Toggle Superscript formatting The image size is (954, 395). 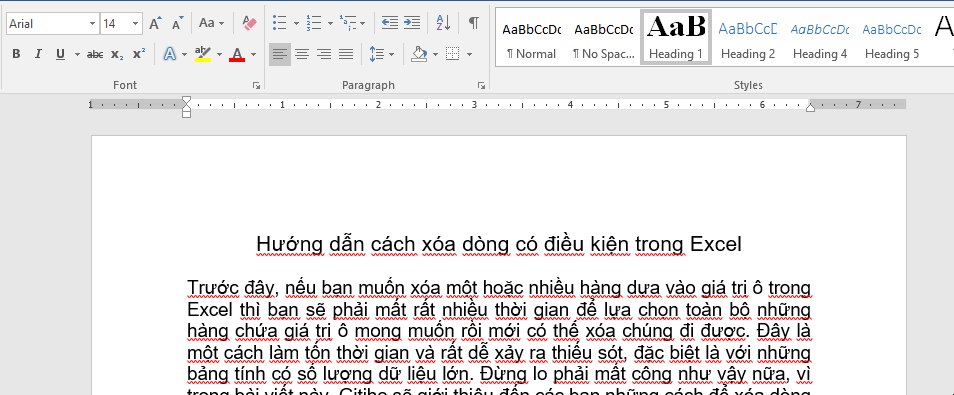pos(139,54)
